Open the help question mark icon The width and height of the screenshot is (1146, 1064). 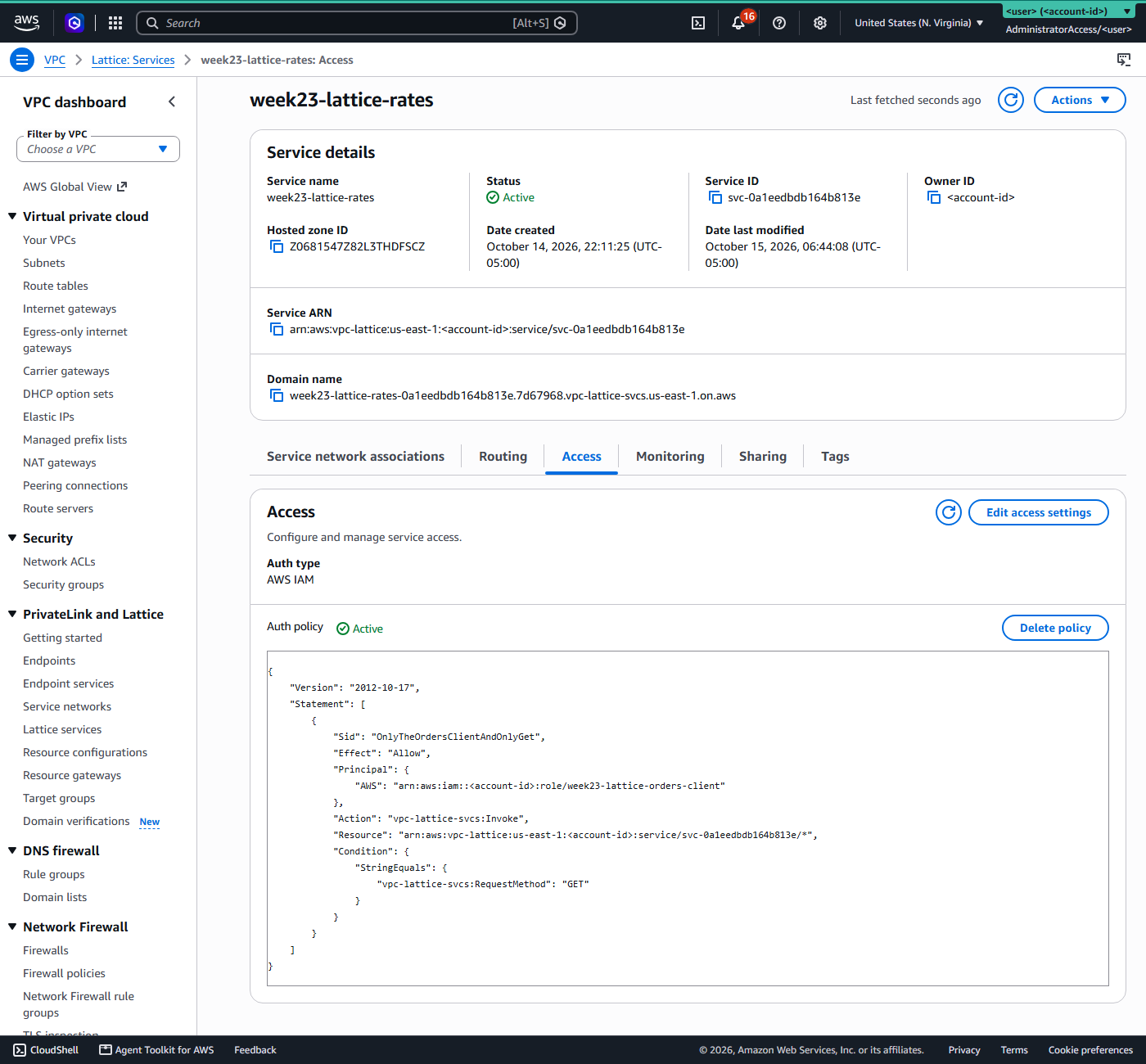(x=779, y=23)
